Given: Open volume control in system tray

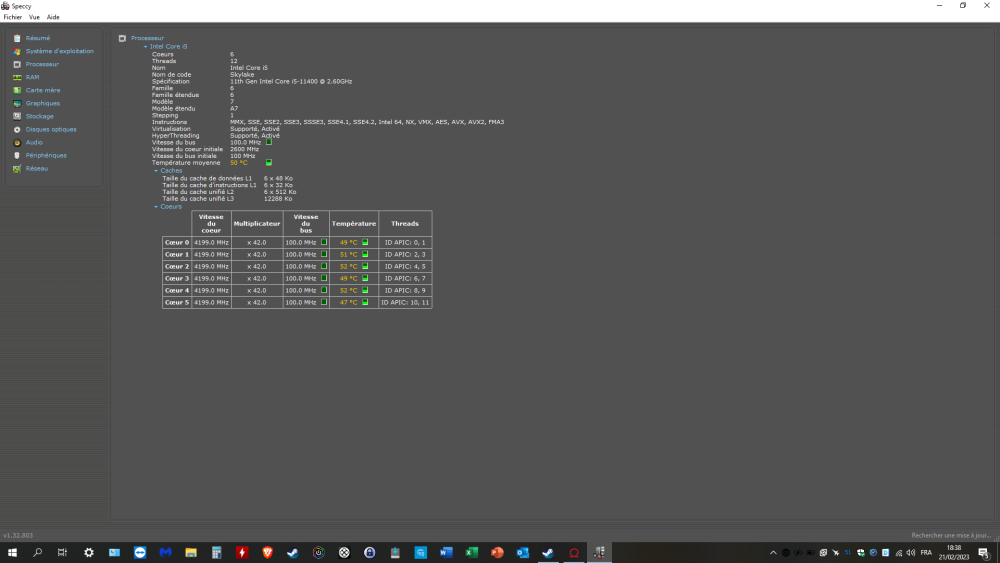Looking at the screenshot, I should click(911, 553).
